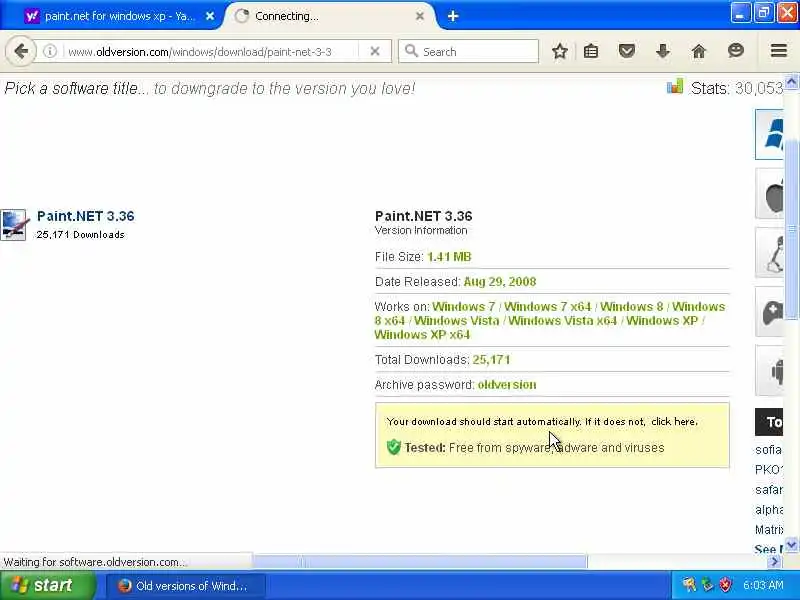Open the Paint.NET 3.36 title link
This screenshot has height=600, width=800.
tap(86, 216)
